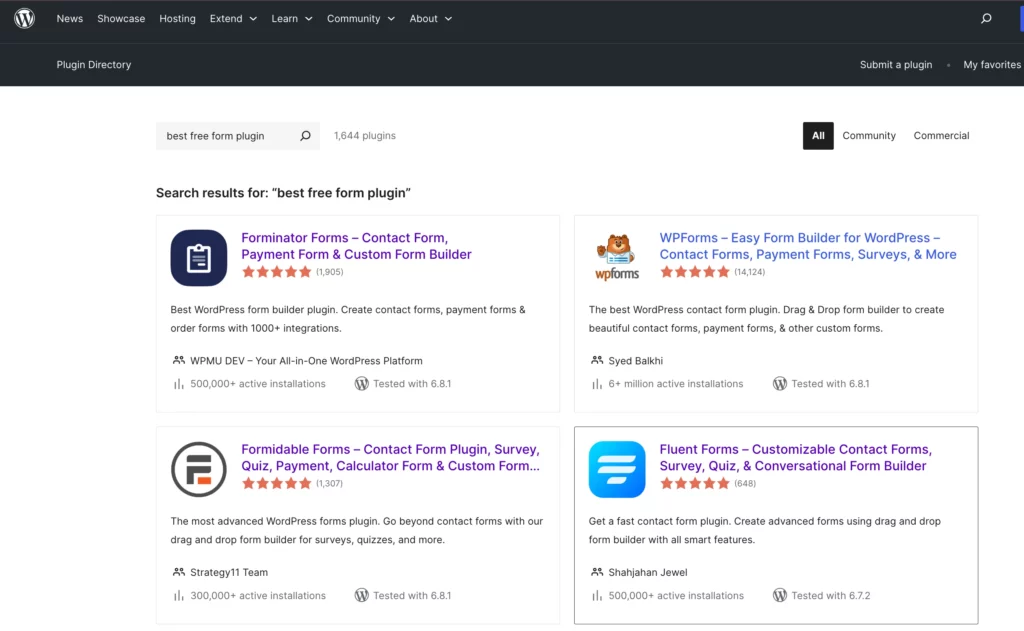Click bar chart icon in Fluent Forms card
Image resolution: width=1024 pixels, height=631 pixels.
[597, 596]
